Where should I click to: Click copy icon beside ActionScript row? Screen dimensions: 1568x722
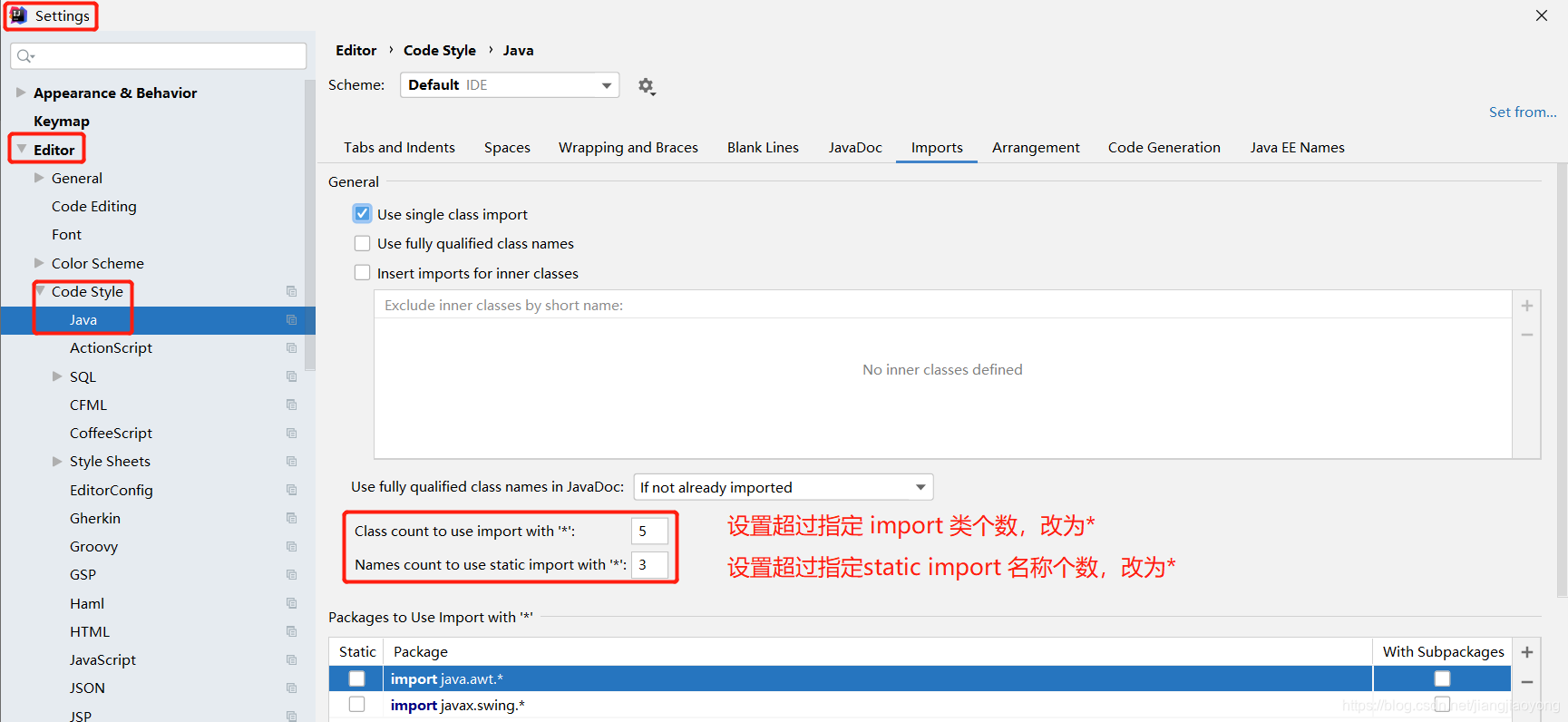click(x=291, y=347)
